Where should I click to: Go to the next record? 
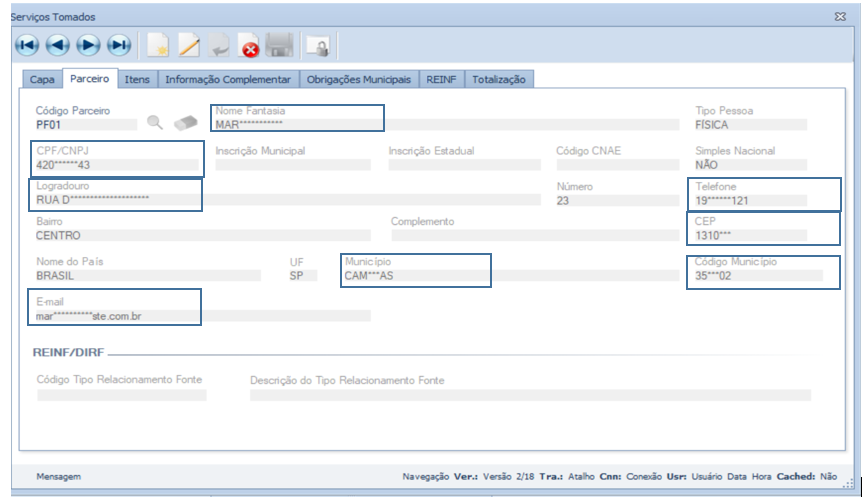89,45
